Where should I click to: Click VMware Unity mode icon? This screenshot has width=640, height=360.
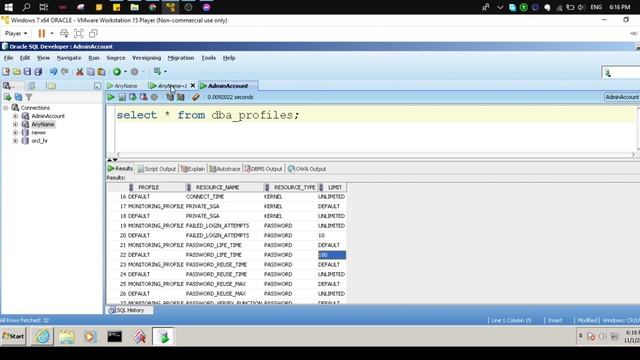click(x=93, y=33)
